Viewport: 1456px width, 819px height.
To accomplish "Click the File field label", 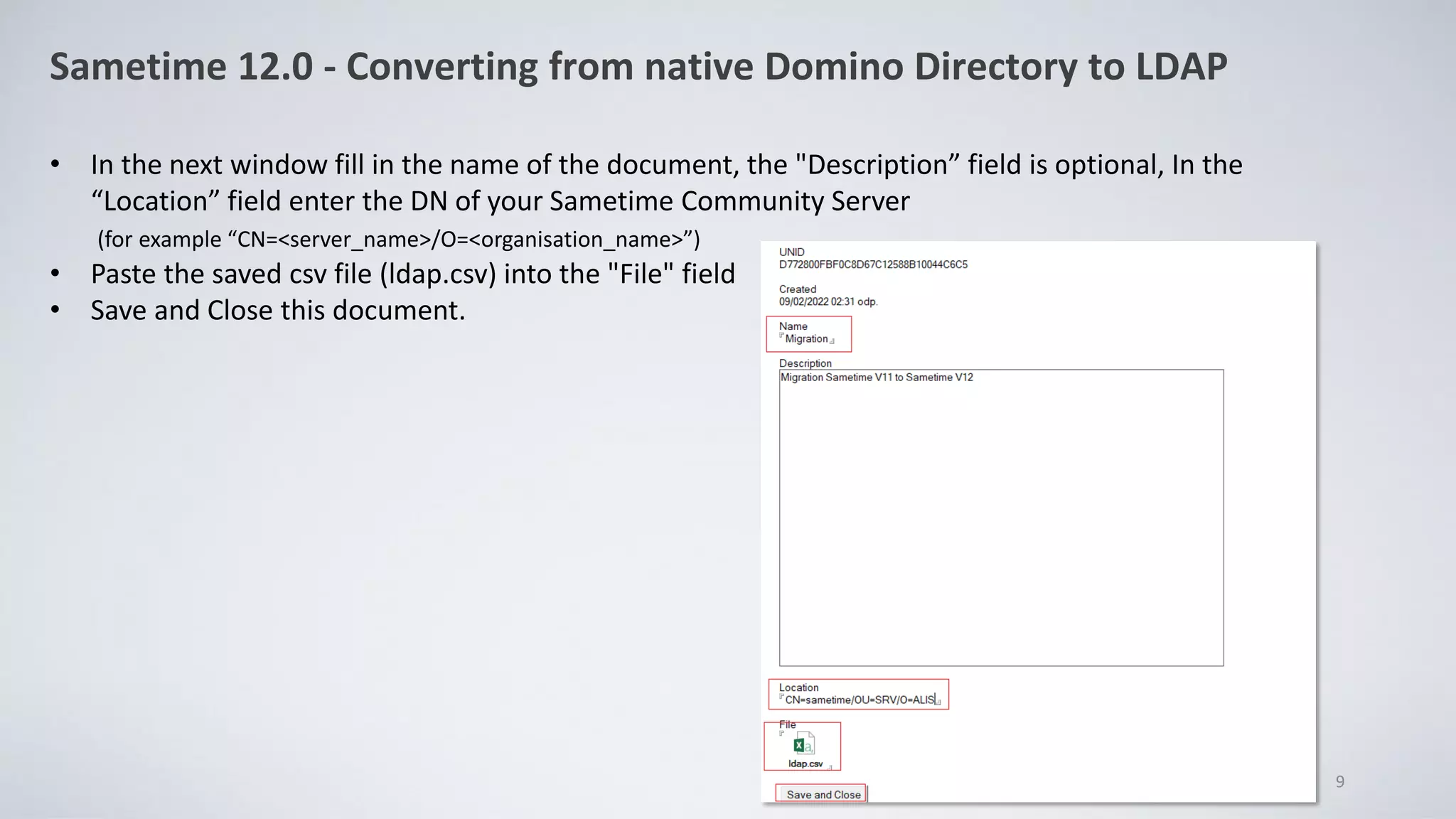I will [x=787, y=724].
